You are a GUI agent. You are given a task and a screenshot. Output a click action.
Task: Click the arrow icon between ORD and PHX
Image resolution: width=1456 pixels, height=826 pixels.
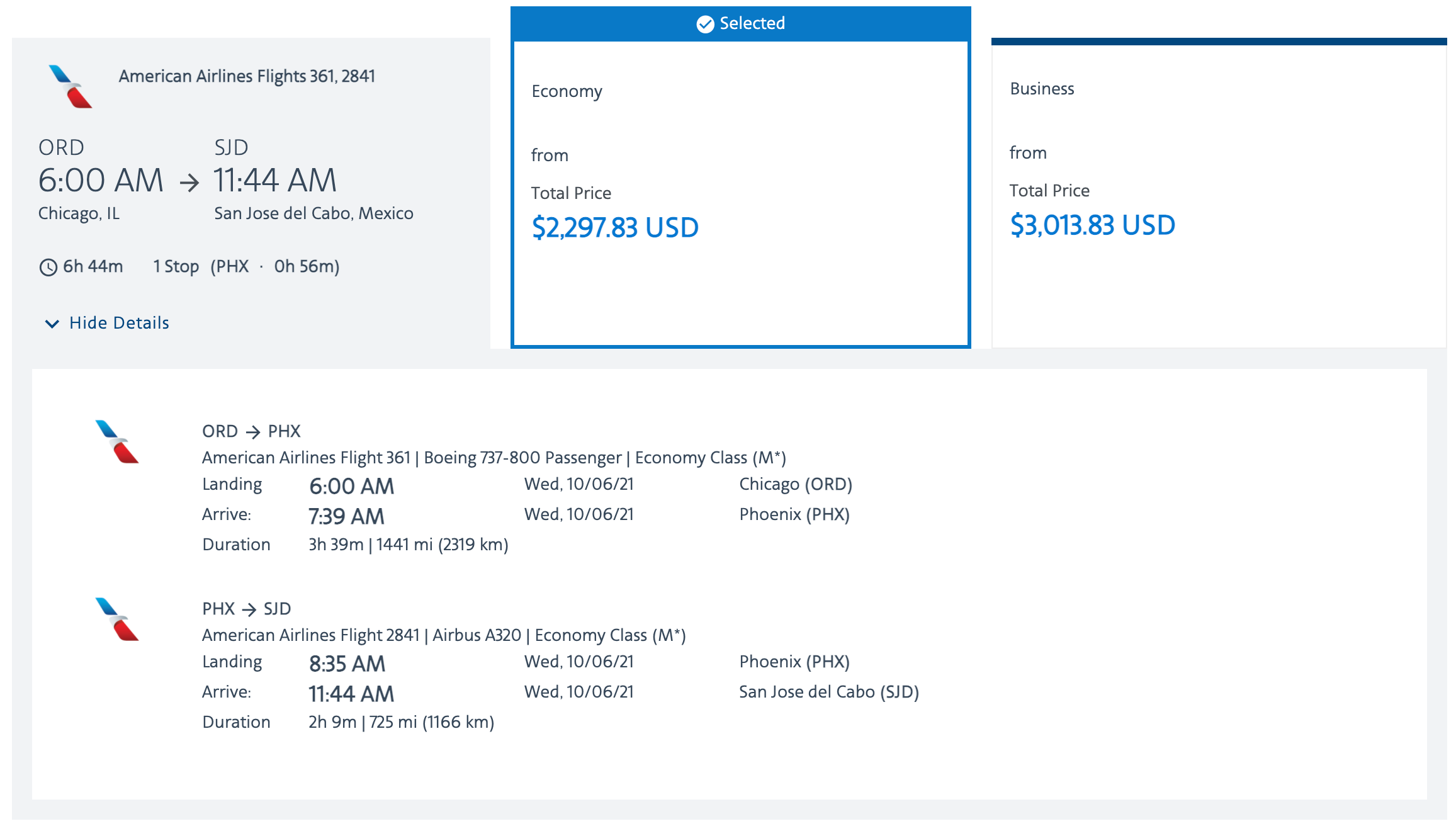click(x=254, y=431)
